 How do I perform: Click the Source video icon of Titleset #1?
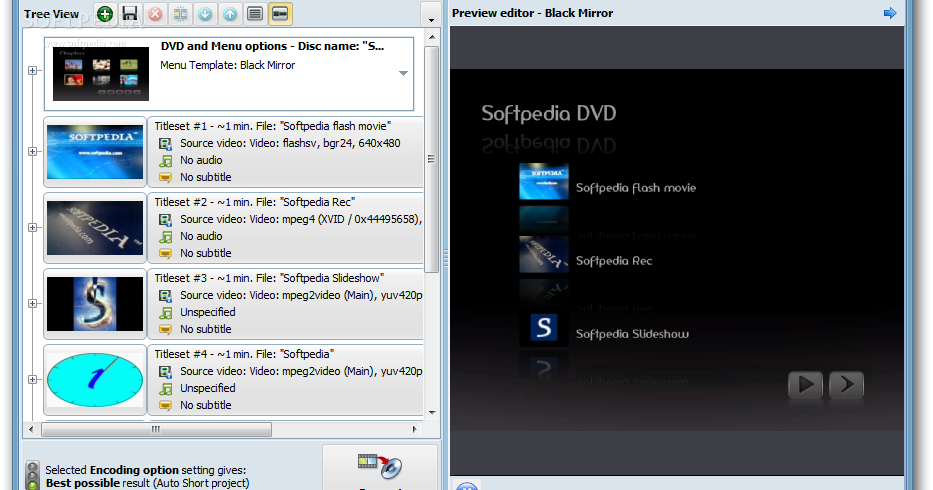pyautogui.click(x=165, y=143)
